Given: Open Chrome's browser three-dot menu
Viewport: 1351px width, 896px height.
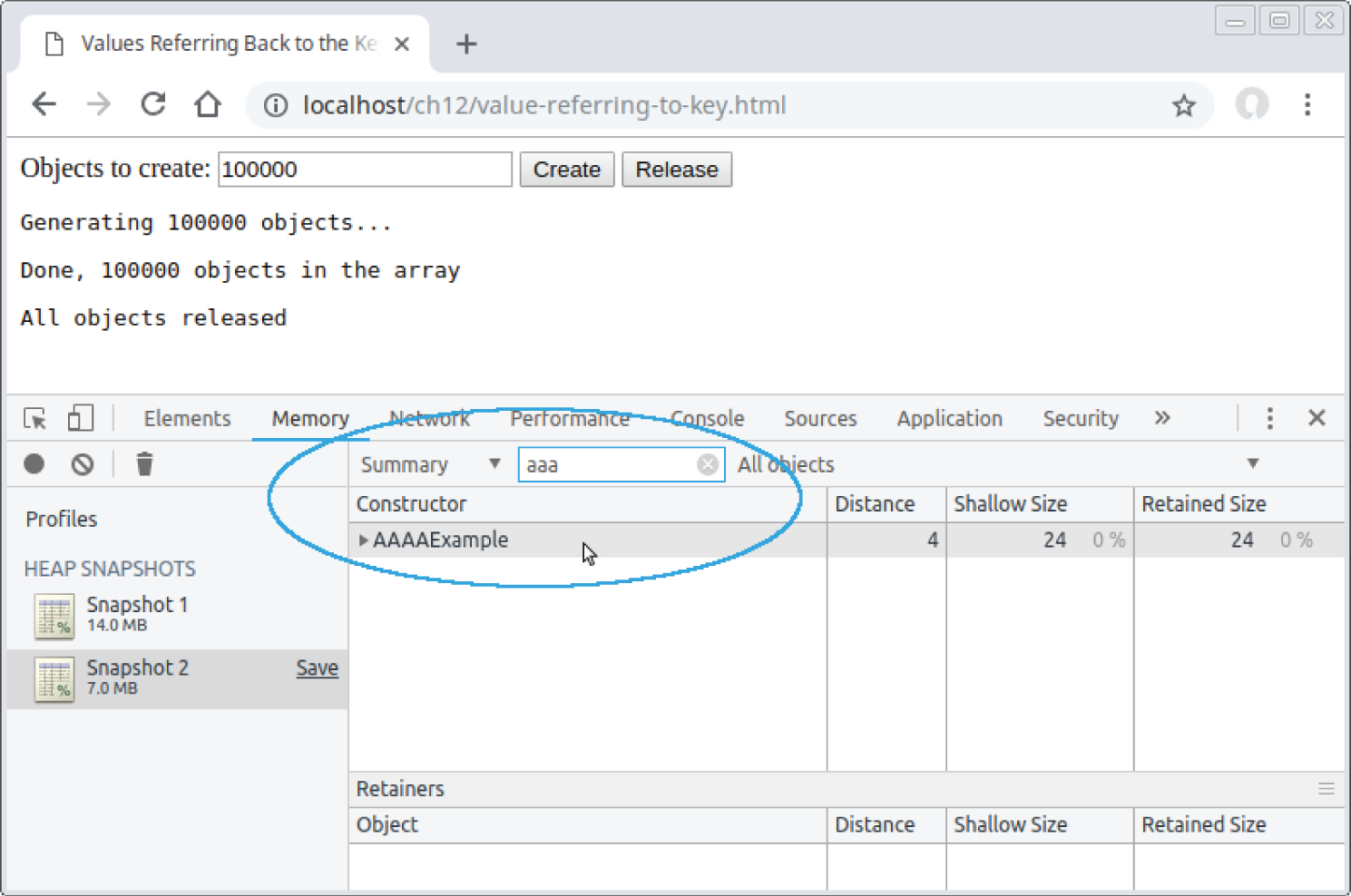Looking at the screenshot, I should [x=1308, y=104].
